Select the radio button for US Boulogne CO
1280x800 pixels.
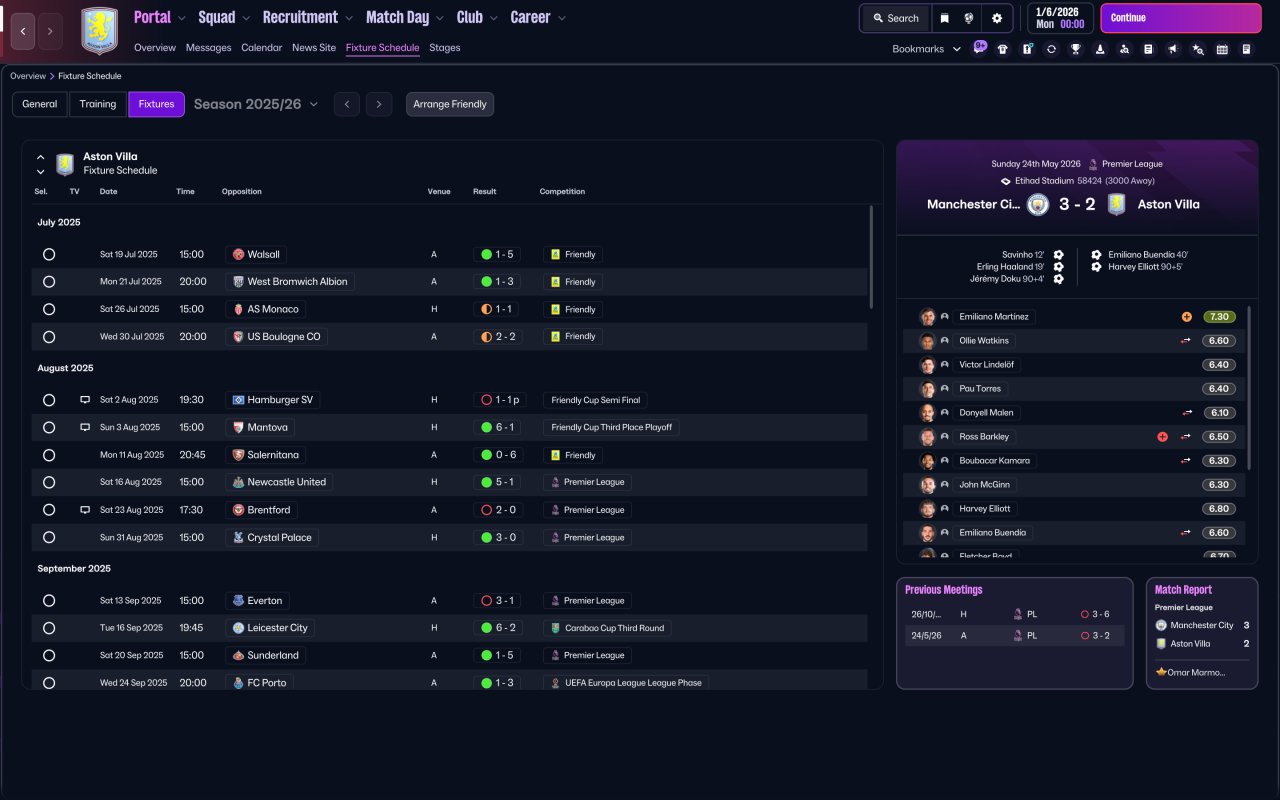click(49, 337)
